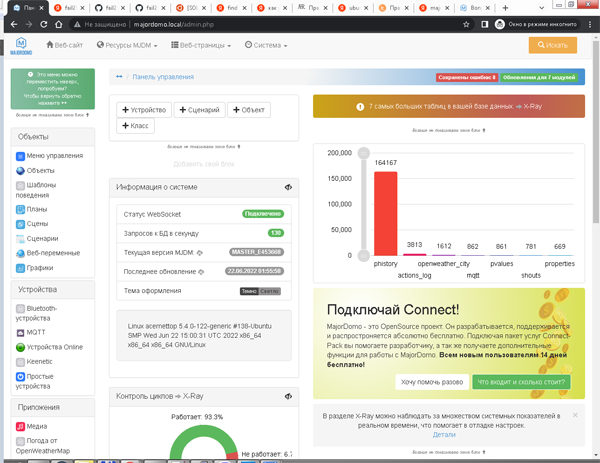Click Добавить свой блок link
Screen dimensions: 600x463
point(204,164)
